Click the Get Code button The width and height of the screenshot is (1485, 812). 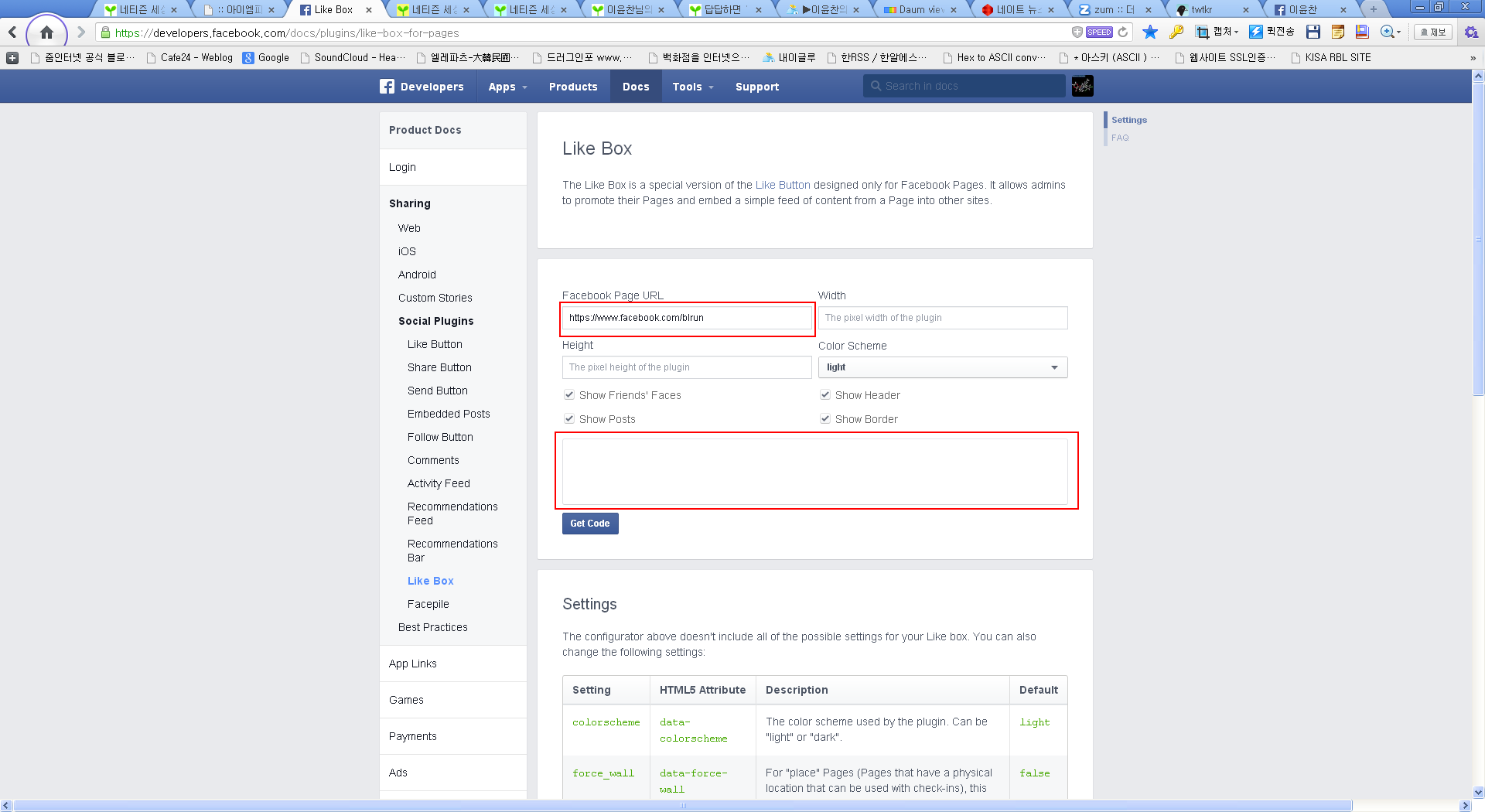590,524
